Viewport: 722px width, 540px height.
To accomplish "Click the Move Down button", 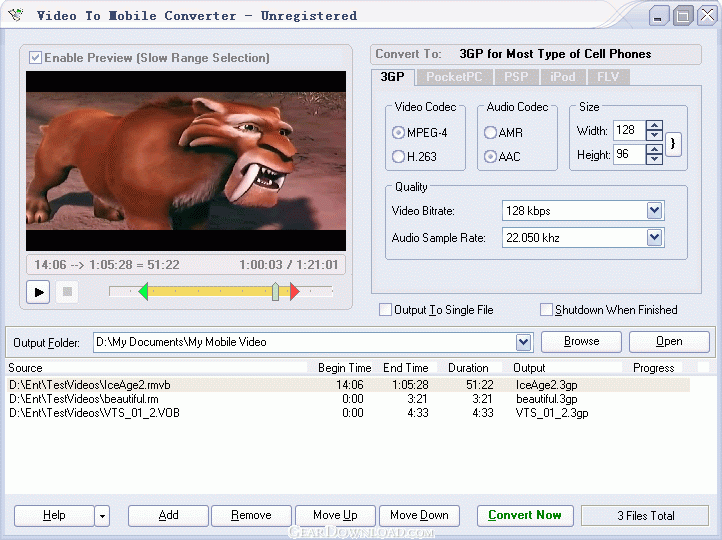I will pyautogui.click(x=419, y=516).
